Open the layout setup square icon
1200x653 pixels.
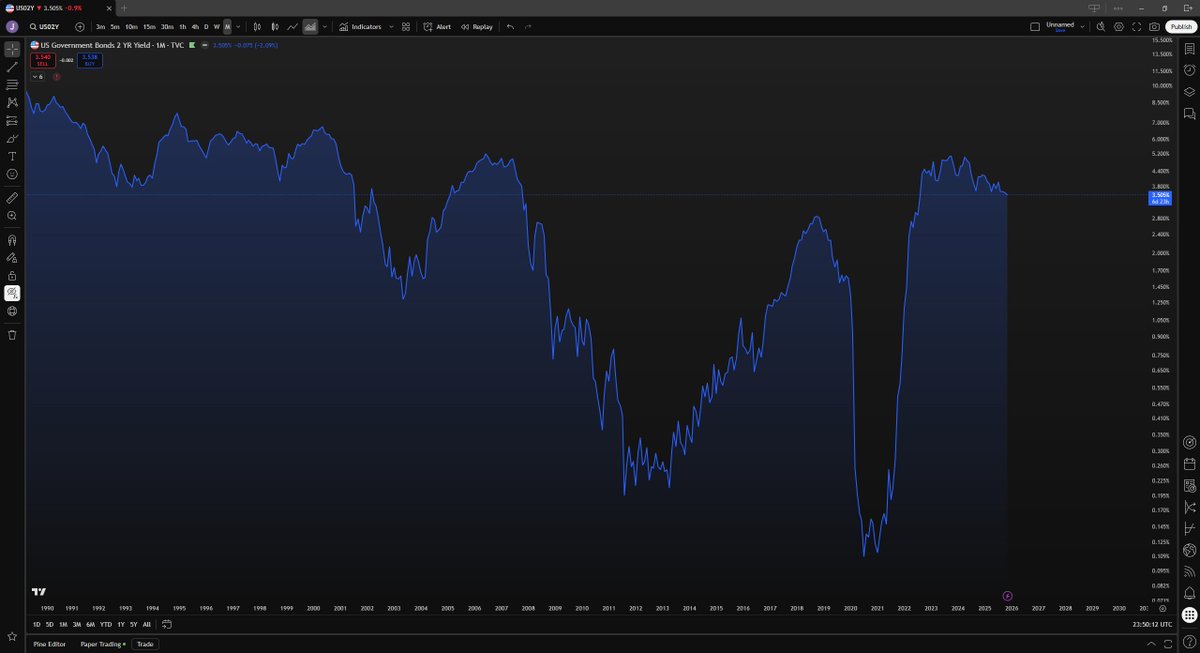tap(1035, 27)
